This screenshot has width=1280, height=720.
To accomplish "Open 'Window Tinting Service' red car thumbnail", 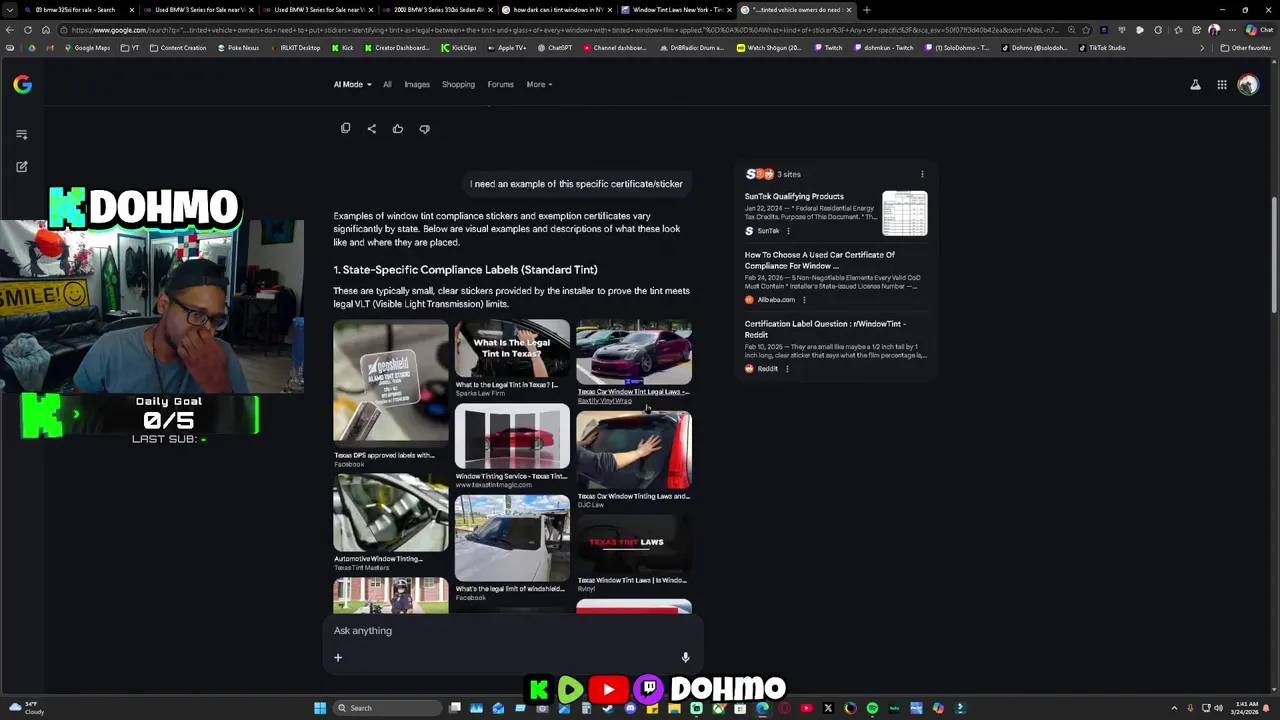I will [x=512, y=437].
